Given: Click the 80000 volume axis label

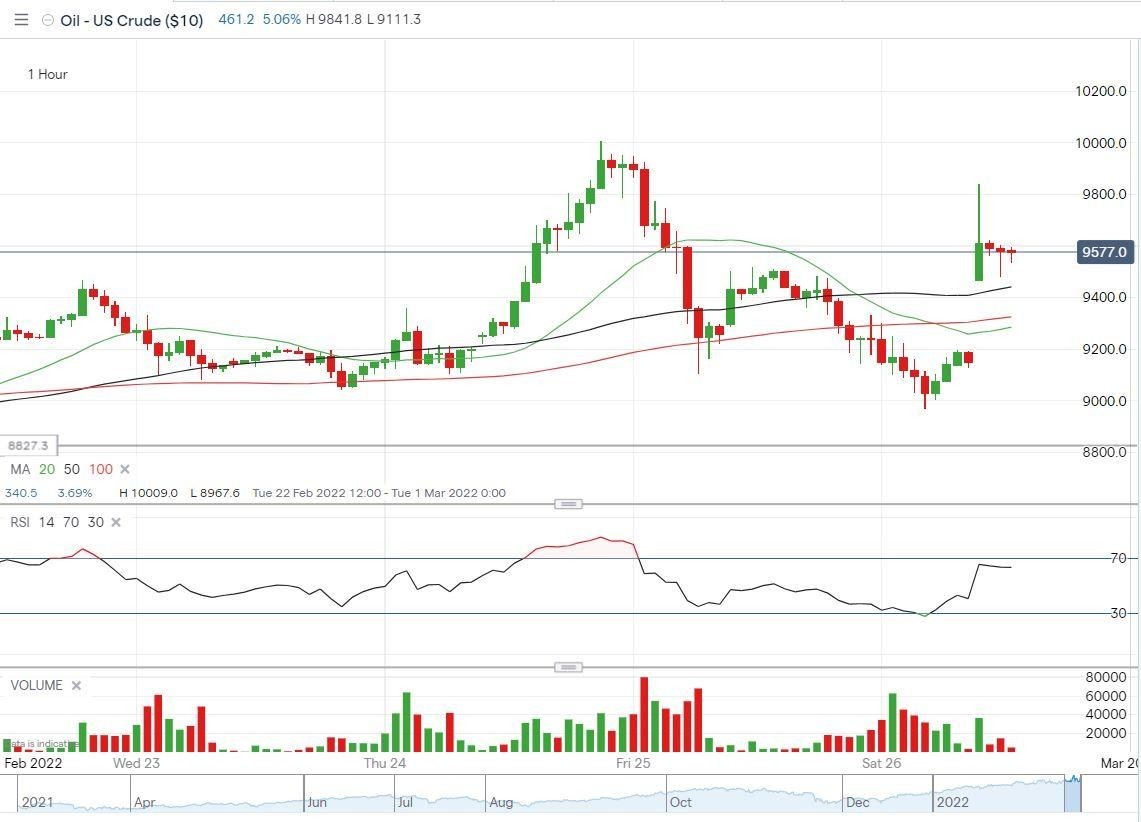Looking at the screenshot, I should (x=1106, y=677).
